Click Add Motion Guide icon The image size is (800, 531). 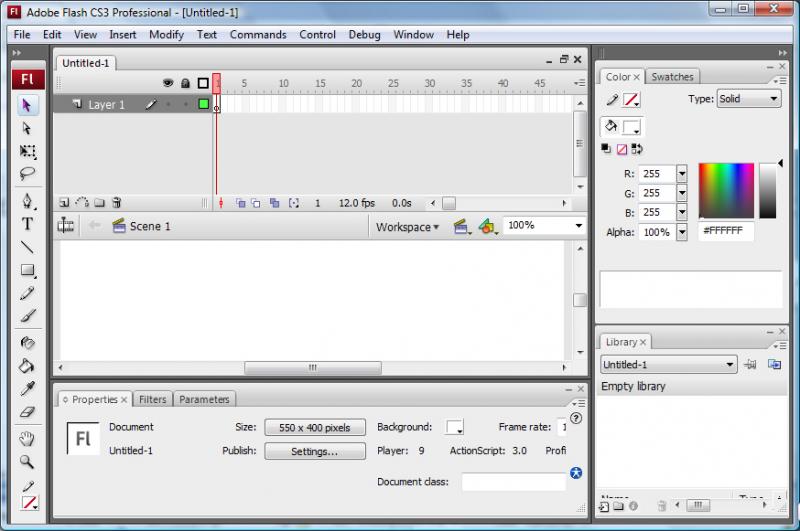pyautogui.click(x=82, y=203)
